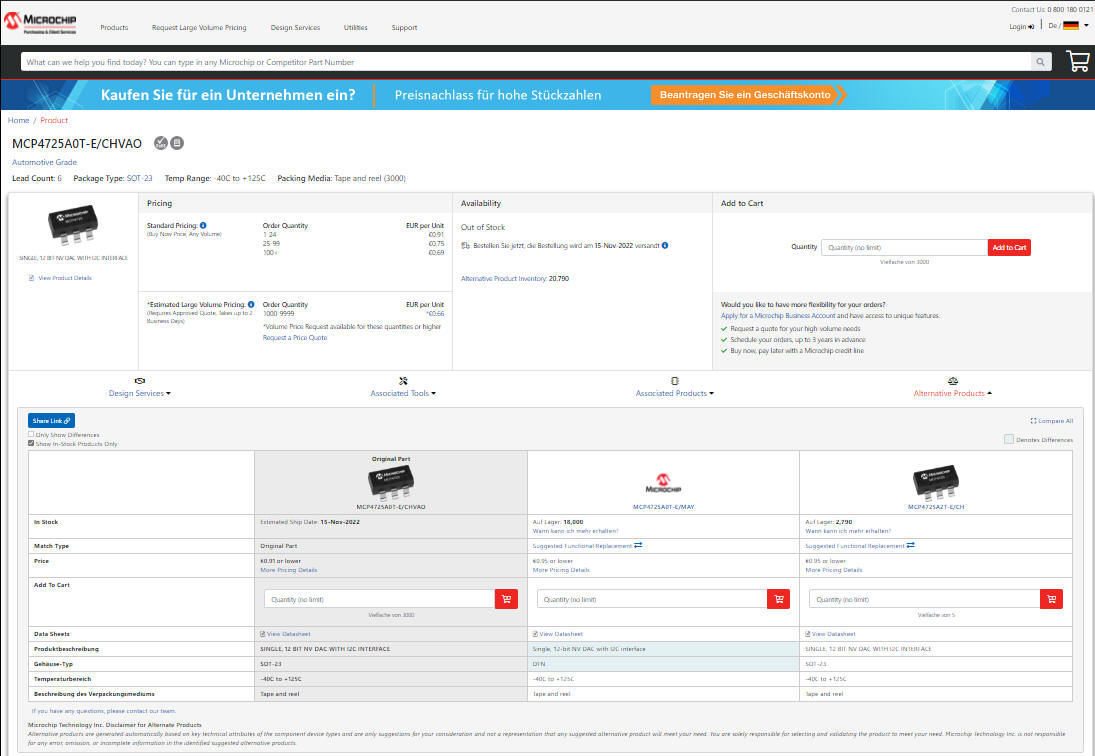Focus Quantity field in Add to Cart panel
1095x756 pixels.
click(x=904, y=247)
